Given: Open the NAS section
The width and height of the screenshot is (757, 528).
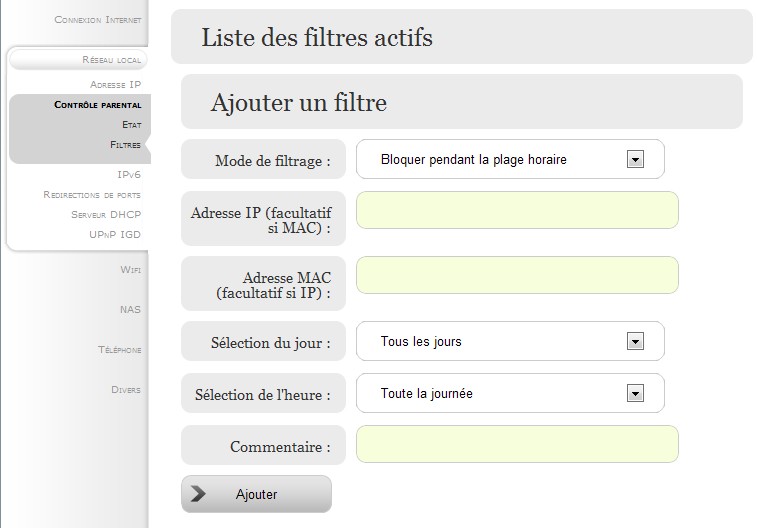Looking at the screenshot, I should [130, 310].
